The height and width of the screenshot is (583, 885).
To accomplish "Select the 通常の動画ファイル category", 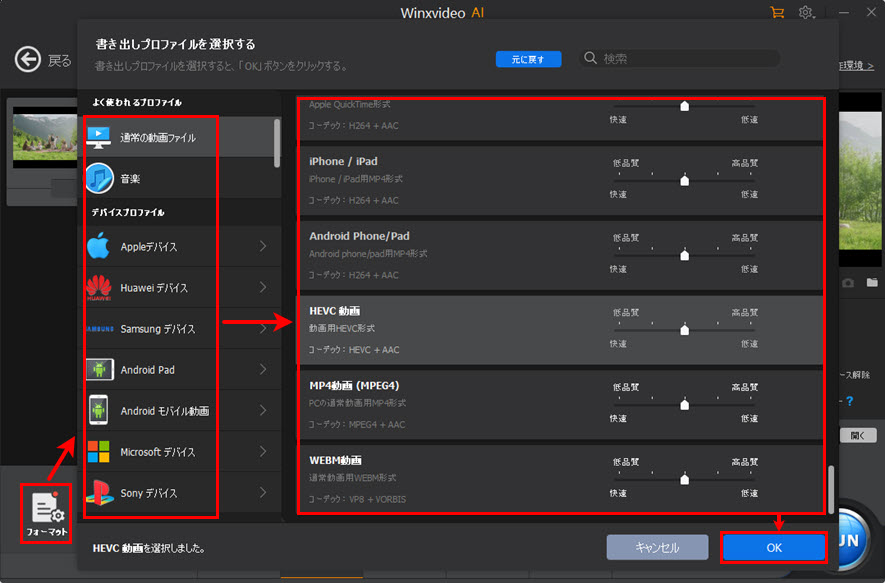I will pyautogui.click(x=179, y=137).
